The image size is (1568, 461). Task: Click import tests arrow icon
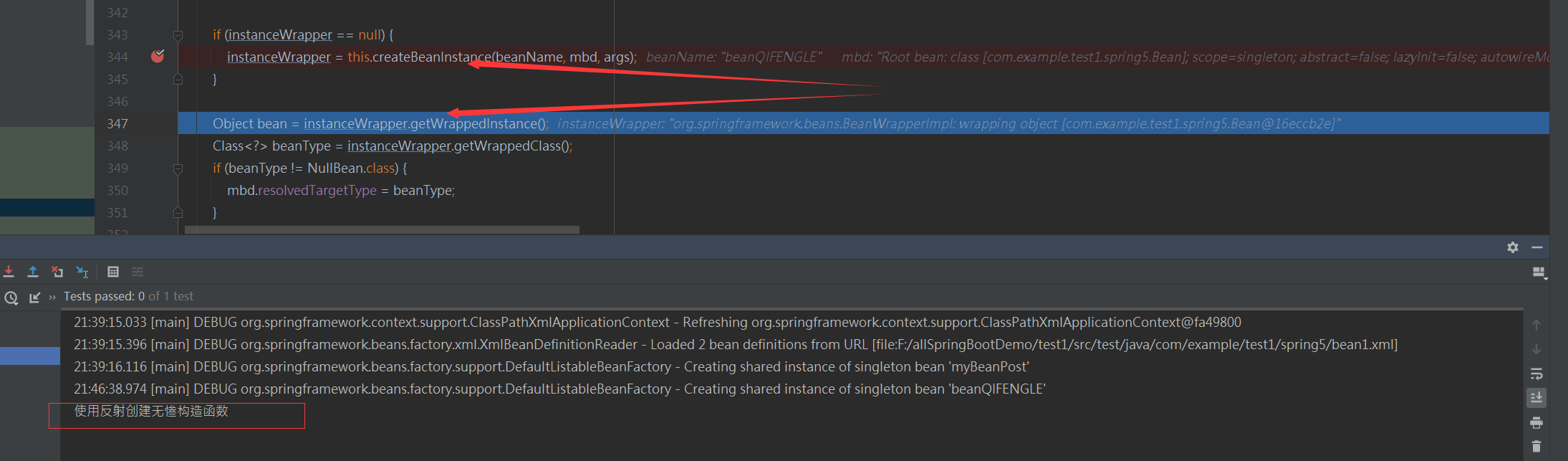tap(34, 298)
